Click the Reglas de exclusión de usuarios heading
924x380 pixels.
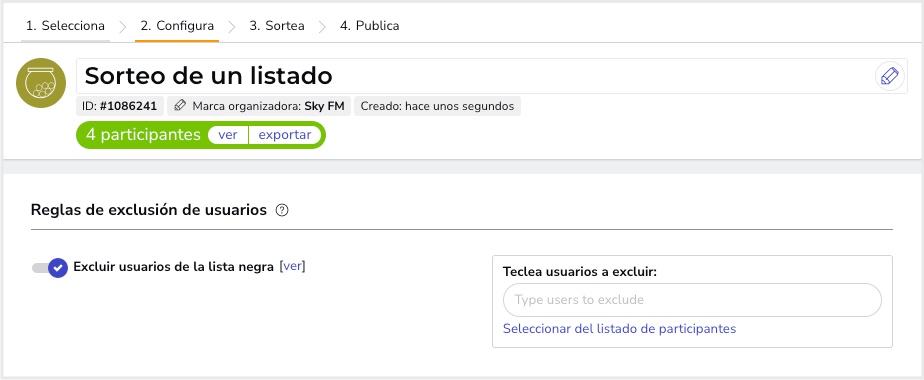(148, 210)
